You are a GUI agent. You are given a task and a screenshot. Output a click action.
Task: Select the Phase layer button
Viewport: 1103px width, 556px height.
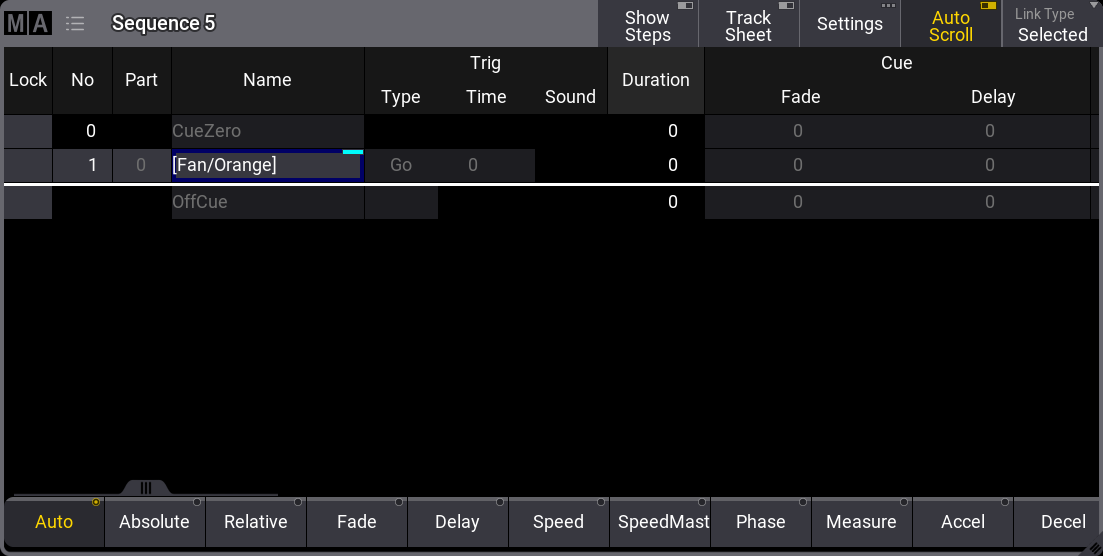pyautogui.click(x=760, y=522)
